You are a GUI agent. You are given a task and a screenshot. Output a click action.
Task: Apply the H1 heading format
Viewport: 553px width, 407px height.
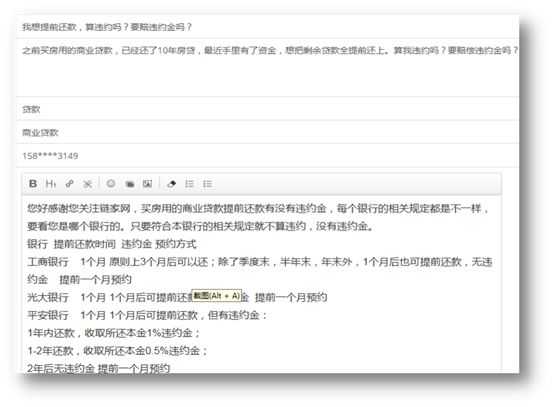coord(51,183)
